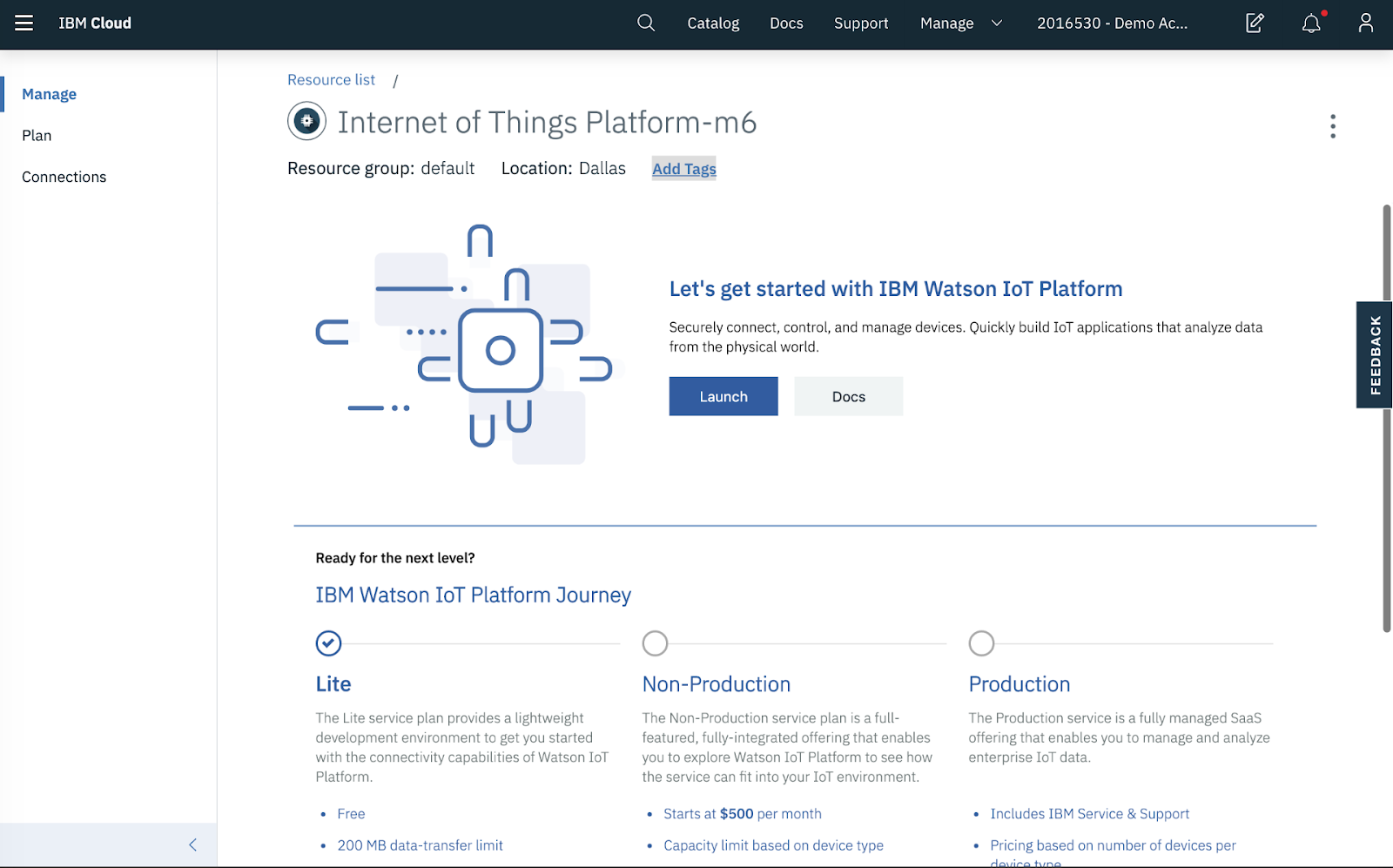Click the IBM Cloud logo text
This screenshot has width=1393, height=868.
95,24
